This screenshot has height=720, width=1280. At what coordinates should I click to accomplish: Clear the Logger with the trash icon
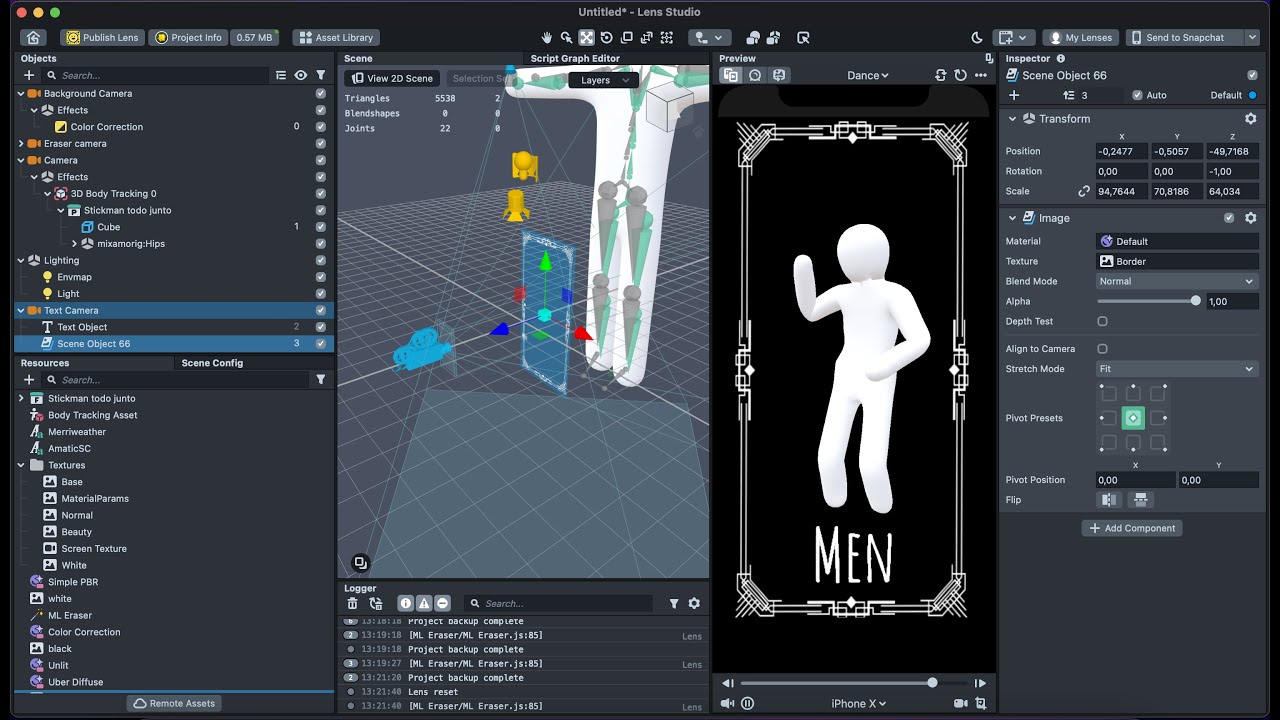coord(353,603)
